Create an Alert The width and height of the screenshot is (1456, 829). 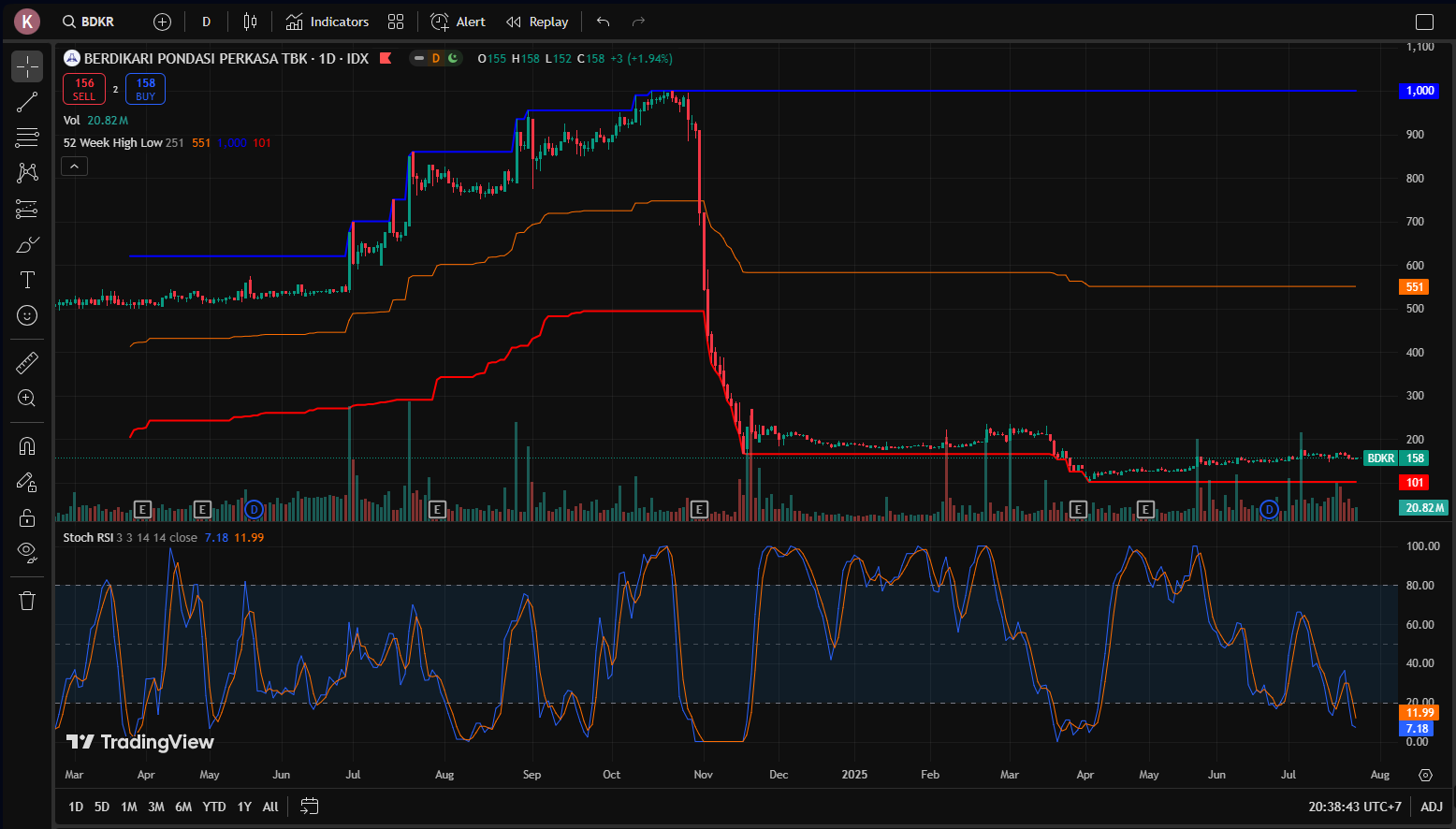(458, 22)
